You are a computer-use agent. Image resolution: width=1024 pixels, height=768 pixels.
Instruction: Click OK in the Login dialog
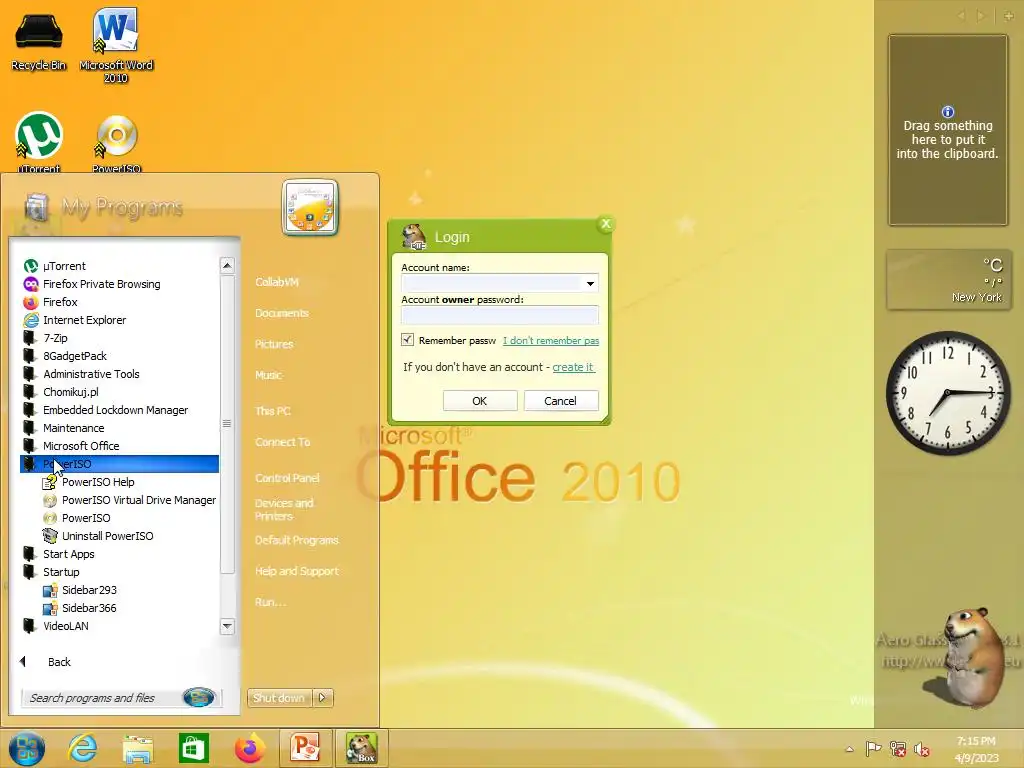[x=480, y=401]
